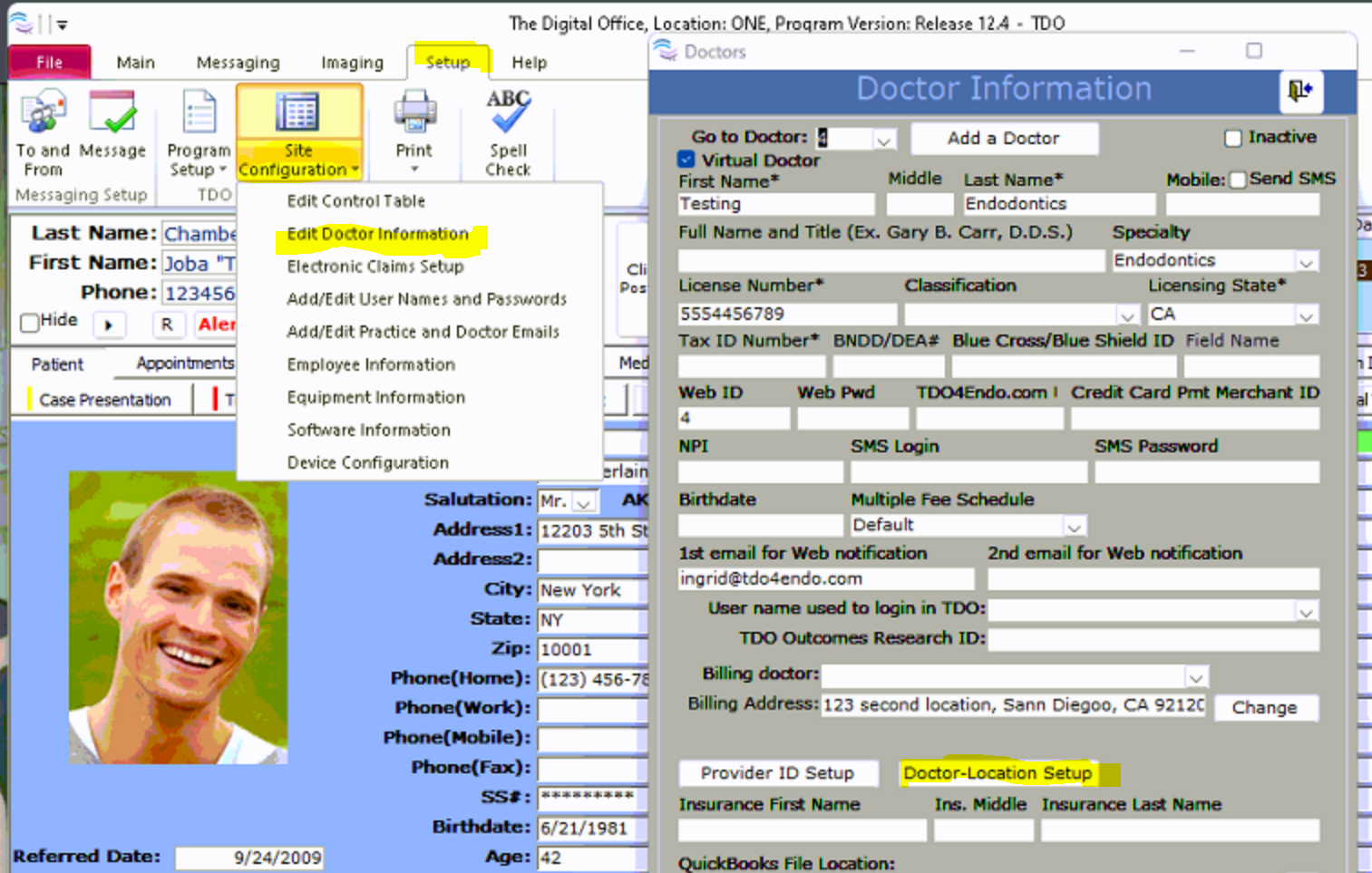Select Electronic Claims Setup menu item
1372x873 pixels.
point(375,267)
